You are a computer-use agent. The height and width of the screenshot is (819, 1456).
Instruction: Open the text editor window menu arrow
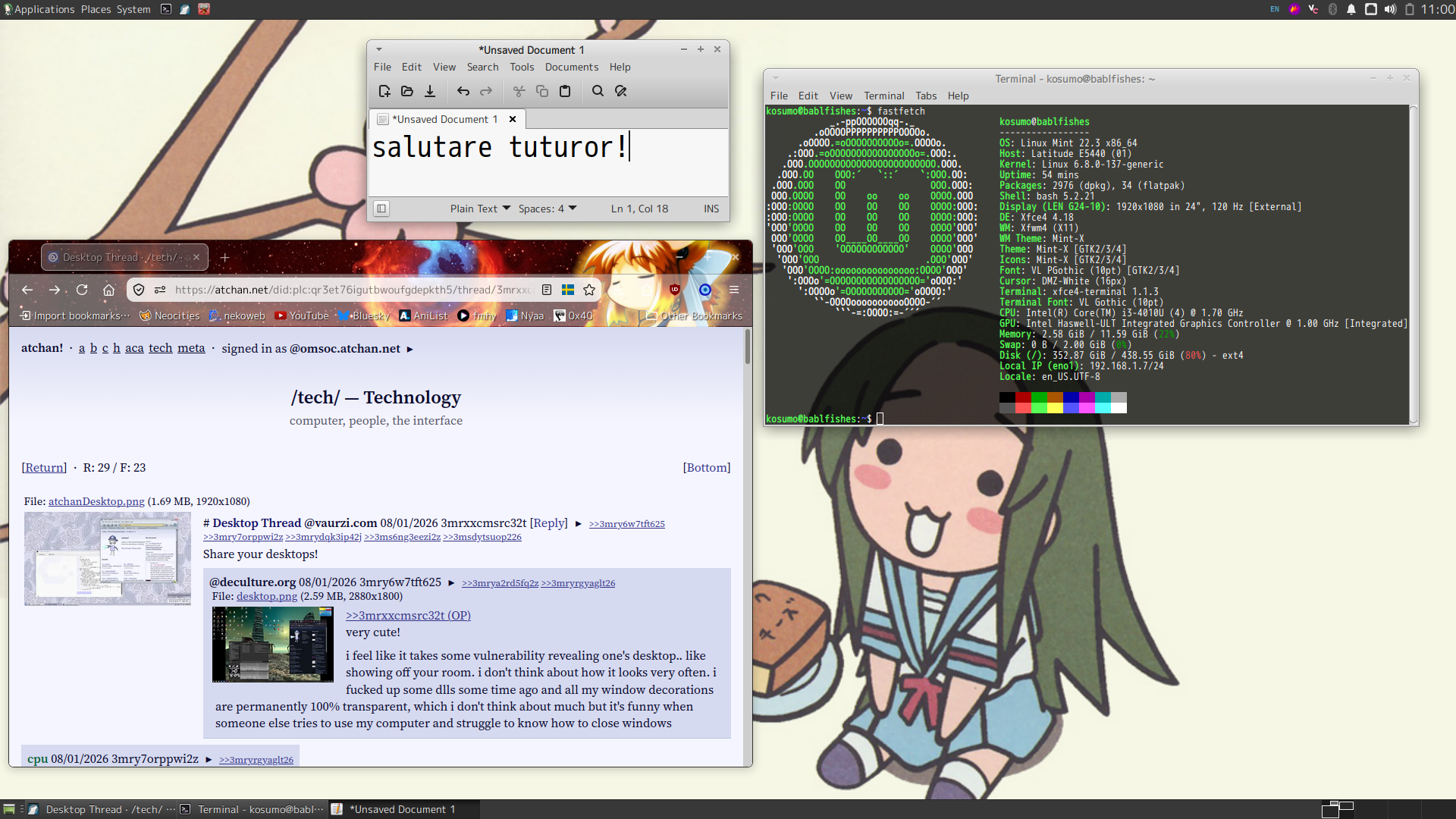379,49
